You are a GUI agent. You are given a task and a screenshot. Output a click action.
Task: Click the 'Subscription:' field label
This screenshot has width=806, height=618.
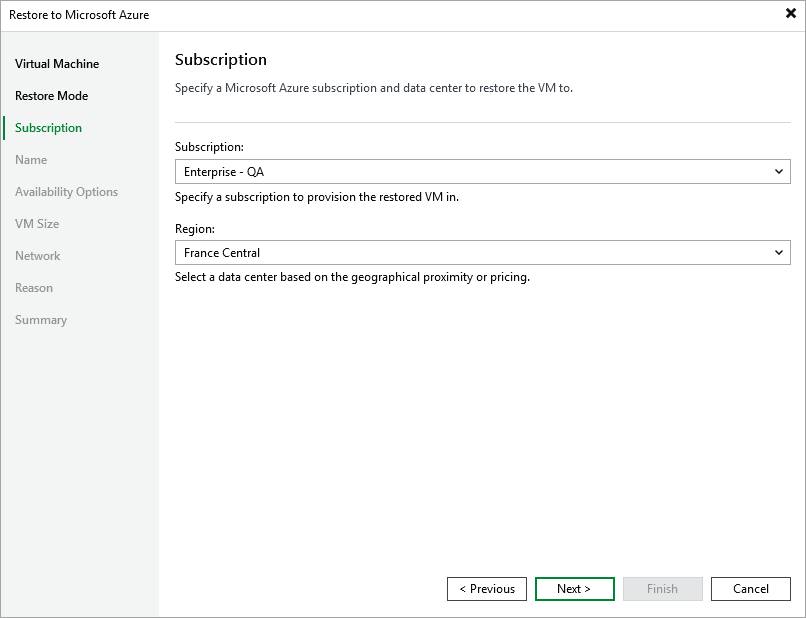click(x=209, y=147)
